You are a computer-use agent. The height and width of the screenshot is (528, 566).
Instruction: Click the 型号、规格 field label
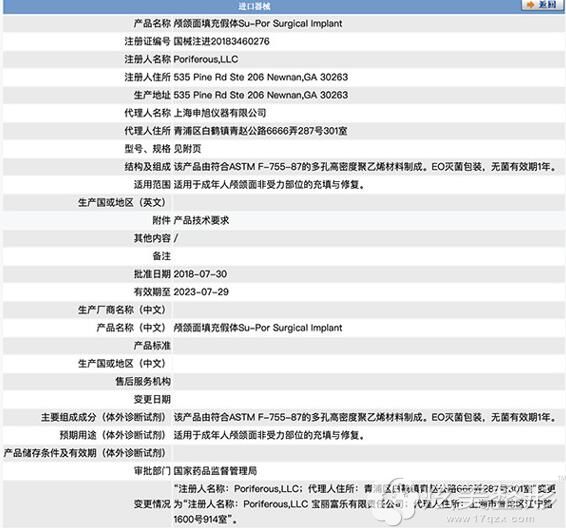tap(147, 149)
